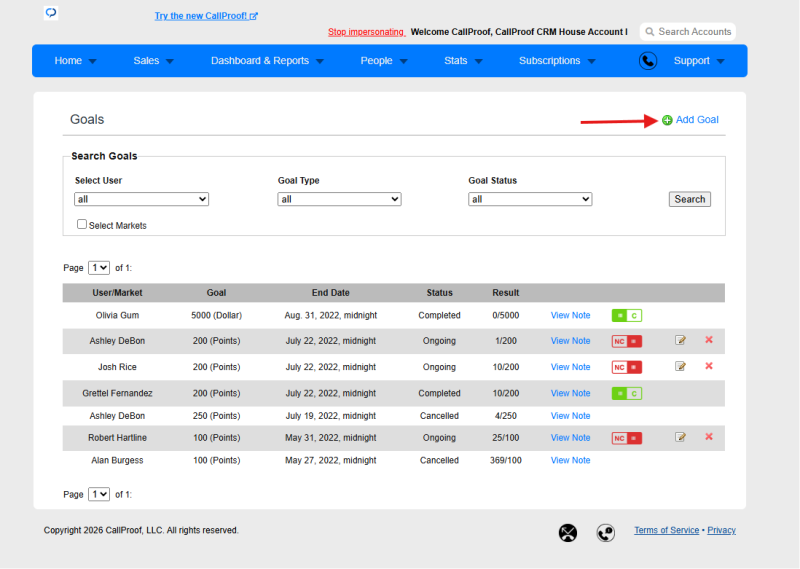The width and height of the screenshot is (800, 569).
Task: Delete Josh Rice's goal with red X
Action: [709, 366]
